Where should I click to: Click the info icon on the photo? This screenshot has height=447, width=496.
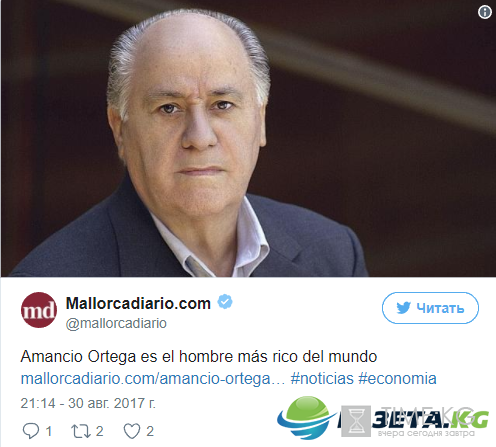click(x=484, y=12)
